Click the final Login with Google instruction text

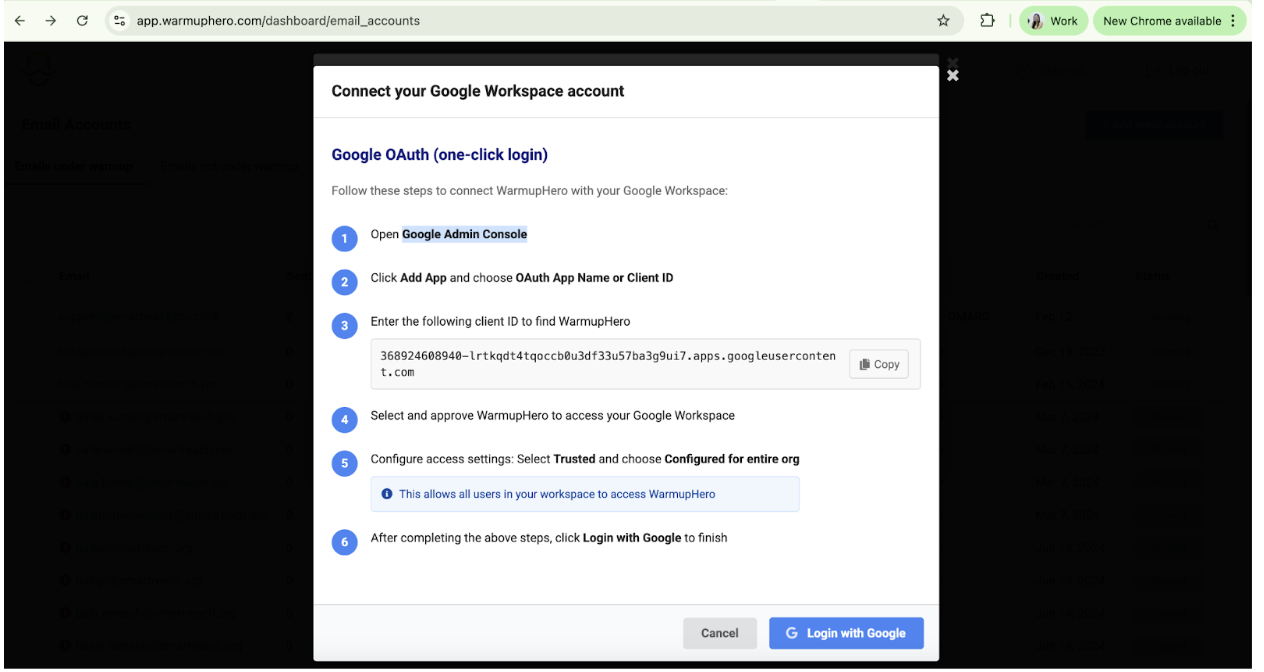(548, 538)
